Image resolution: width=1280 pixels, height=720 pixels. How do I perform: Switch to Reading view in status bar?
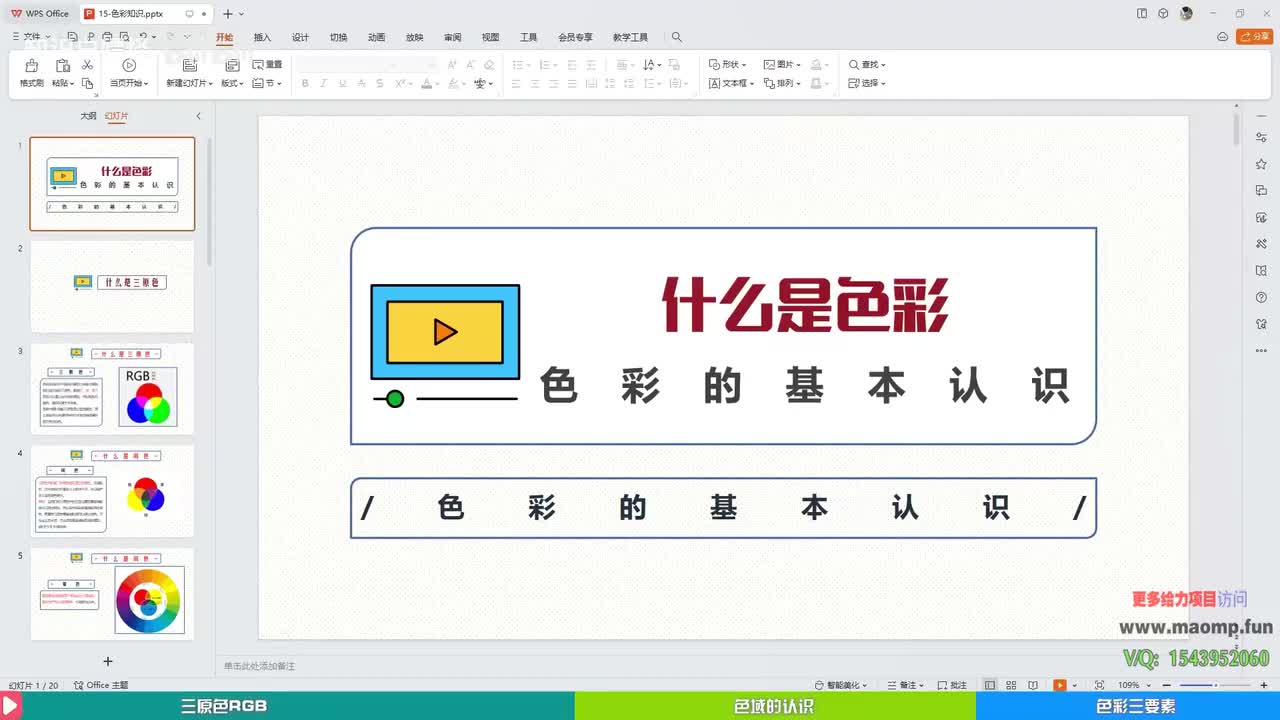(1031, 685)
